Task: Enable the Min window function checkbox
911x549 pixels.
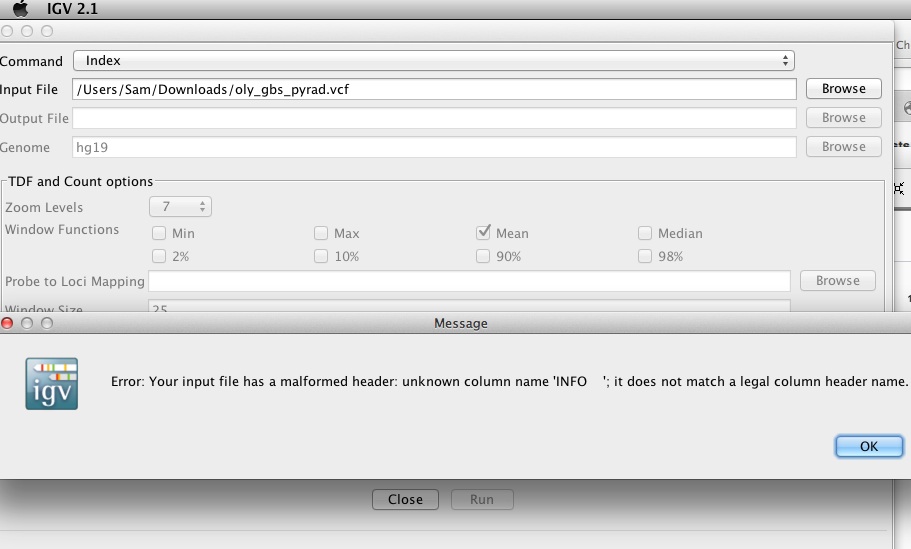Action: pyautogui.click(x=159, y=233)
